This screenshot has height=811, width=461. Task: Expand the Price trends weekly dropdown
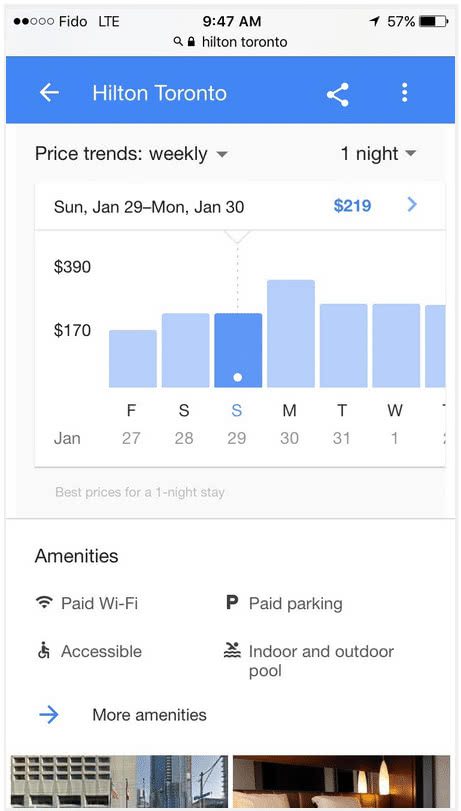tap(131, 154)
